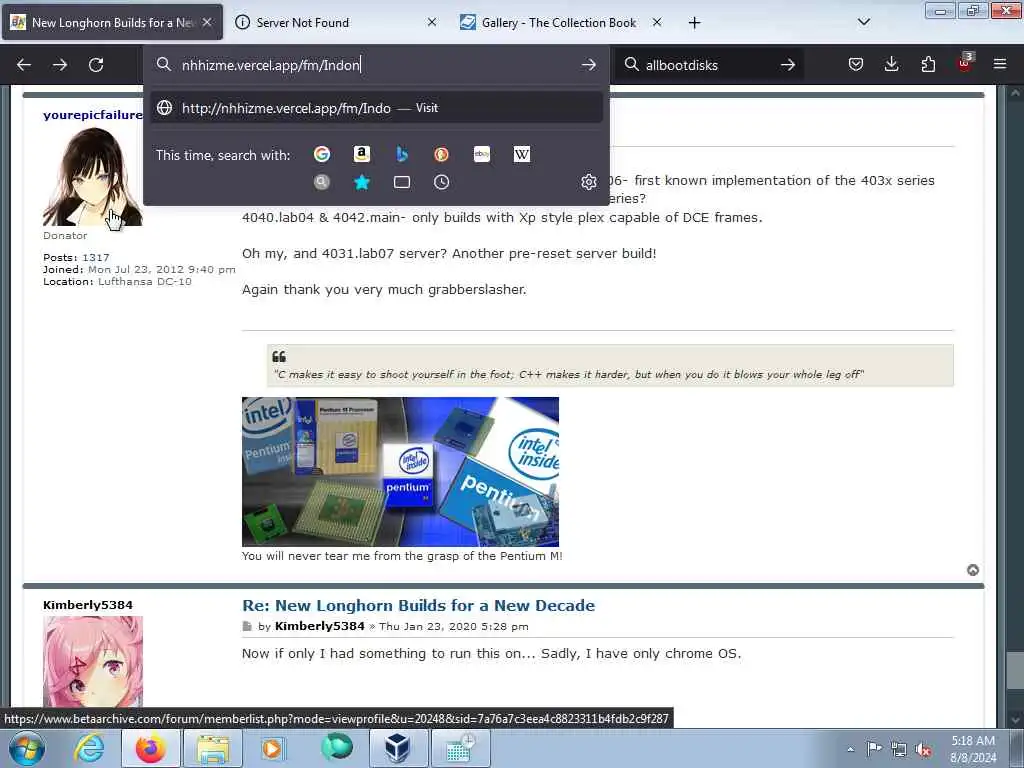Viewport: 1024px width, 768px height.
Task: Open yourepicfailure's profile link
Action: 92,115
